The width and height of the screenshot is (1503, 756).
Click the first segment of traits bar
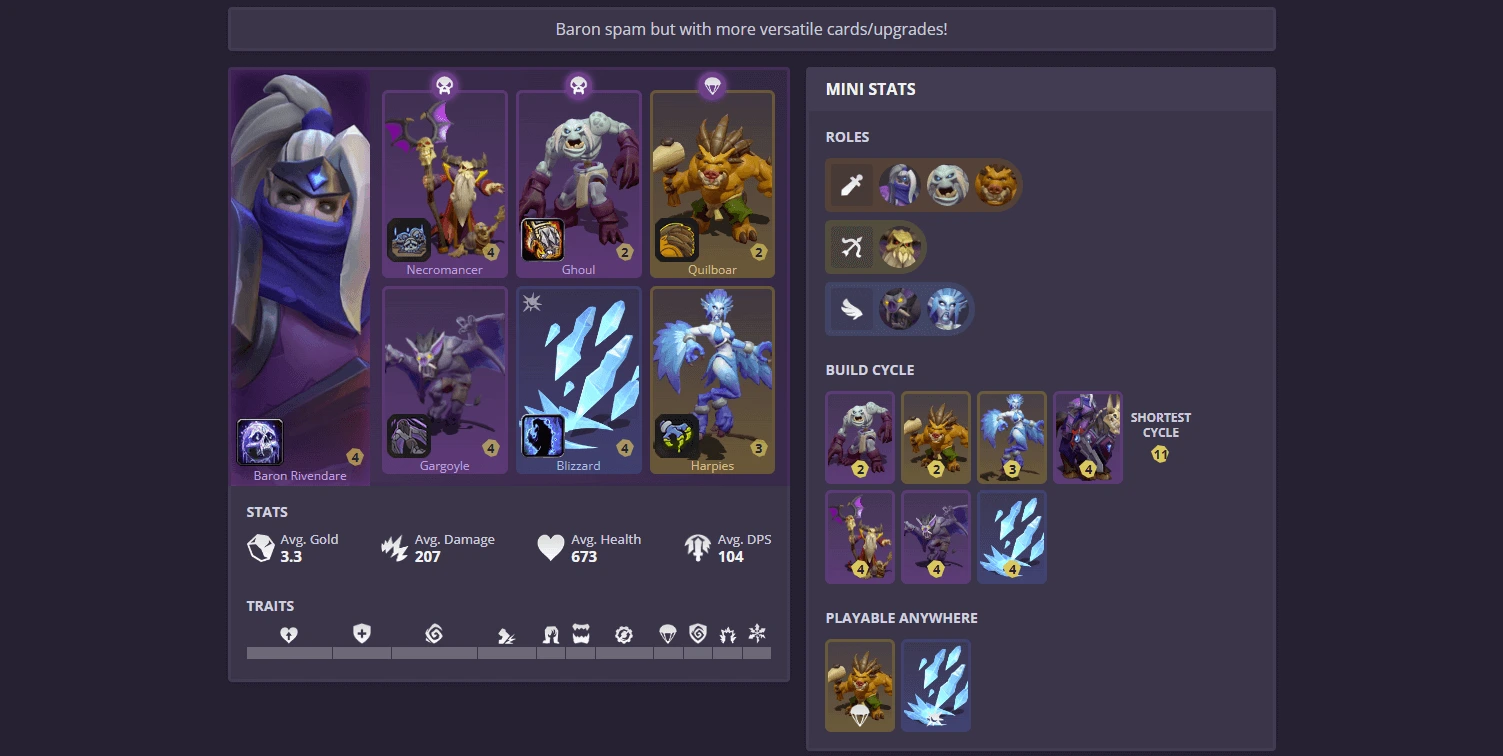[x=289, y=653]
